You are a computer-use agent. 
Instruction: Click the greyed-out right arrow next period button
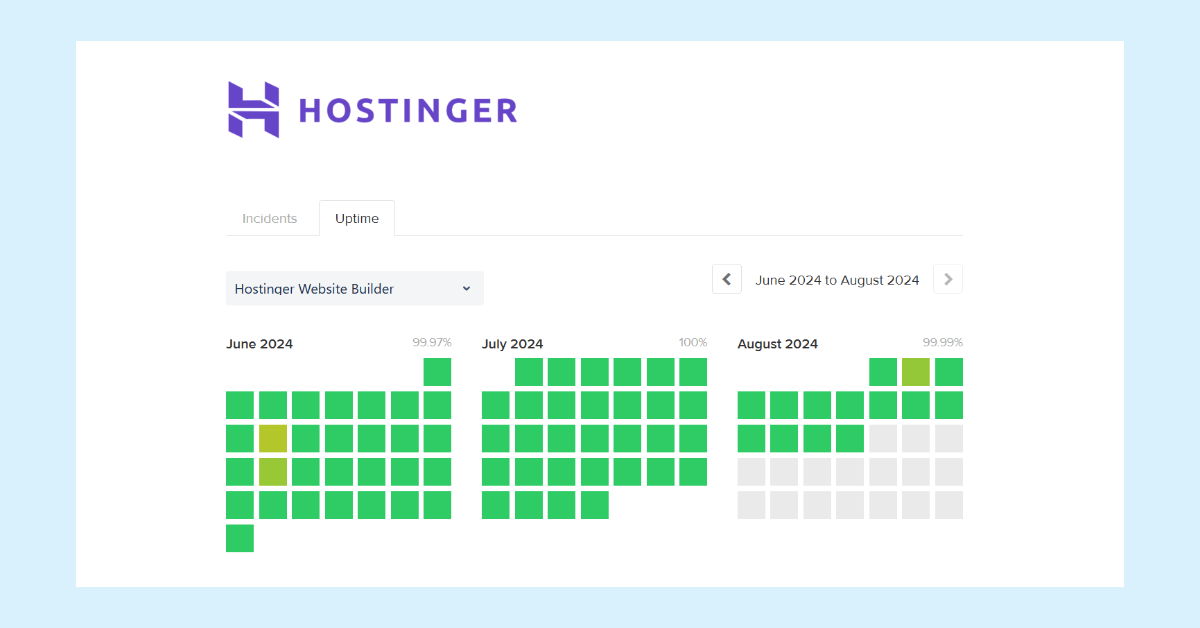point(948,280)
